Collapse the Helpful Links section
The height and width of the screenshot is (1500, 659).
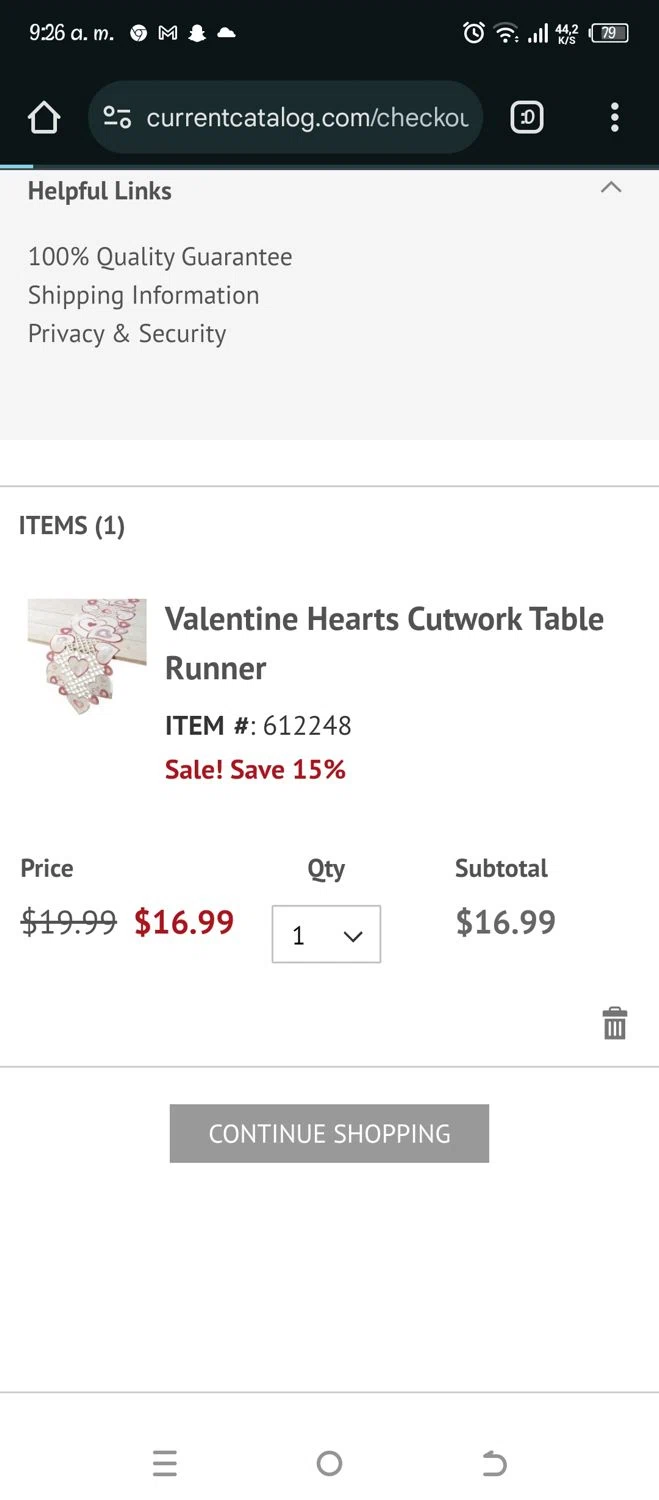[611, 188]
